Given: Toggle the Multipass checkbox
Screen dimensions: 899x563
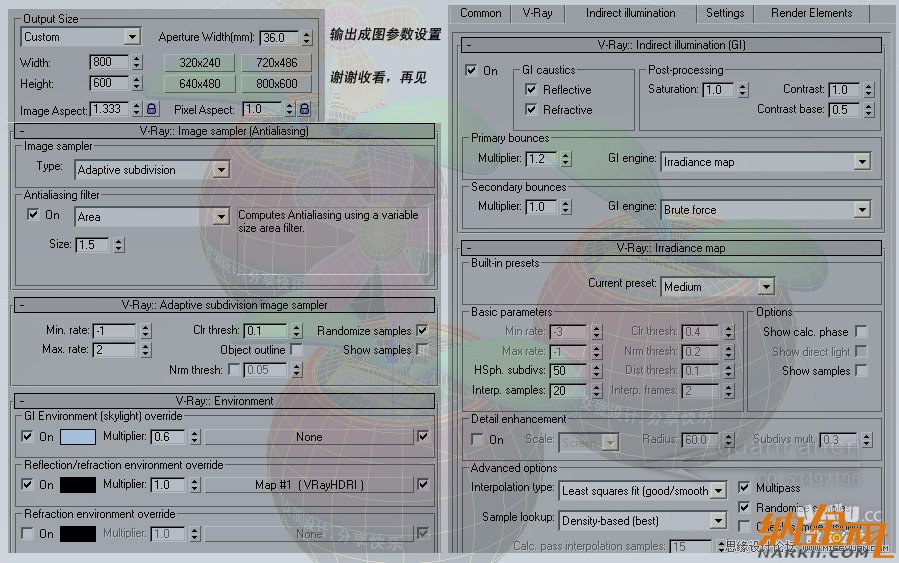Looking at the screenshot, I should pyautogui.click(x=744, y=487).
